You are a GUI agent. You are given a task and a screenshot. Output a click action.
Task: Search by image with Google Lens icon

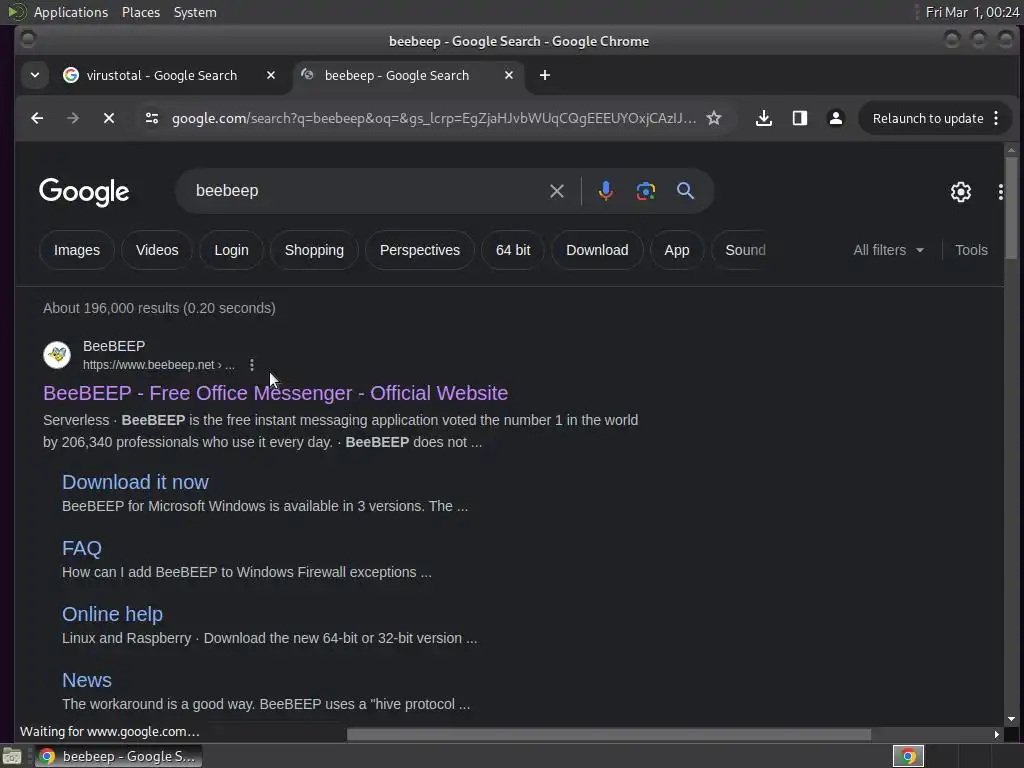click(x=645, y=191)
